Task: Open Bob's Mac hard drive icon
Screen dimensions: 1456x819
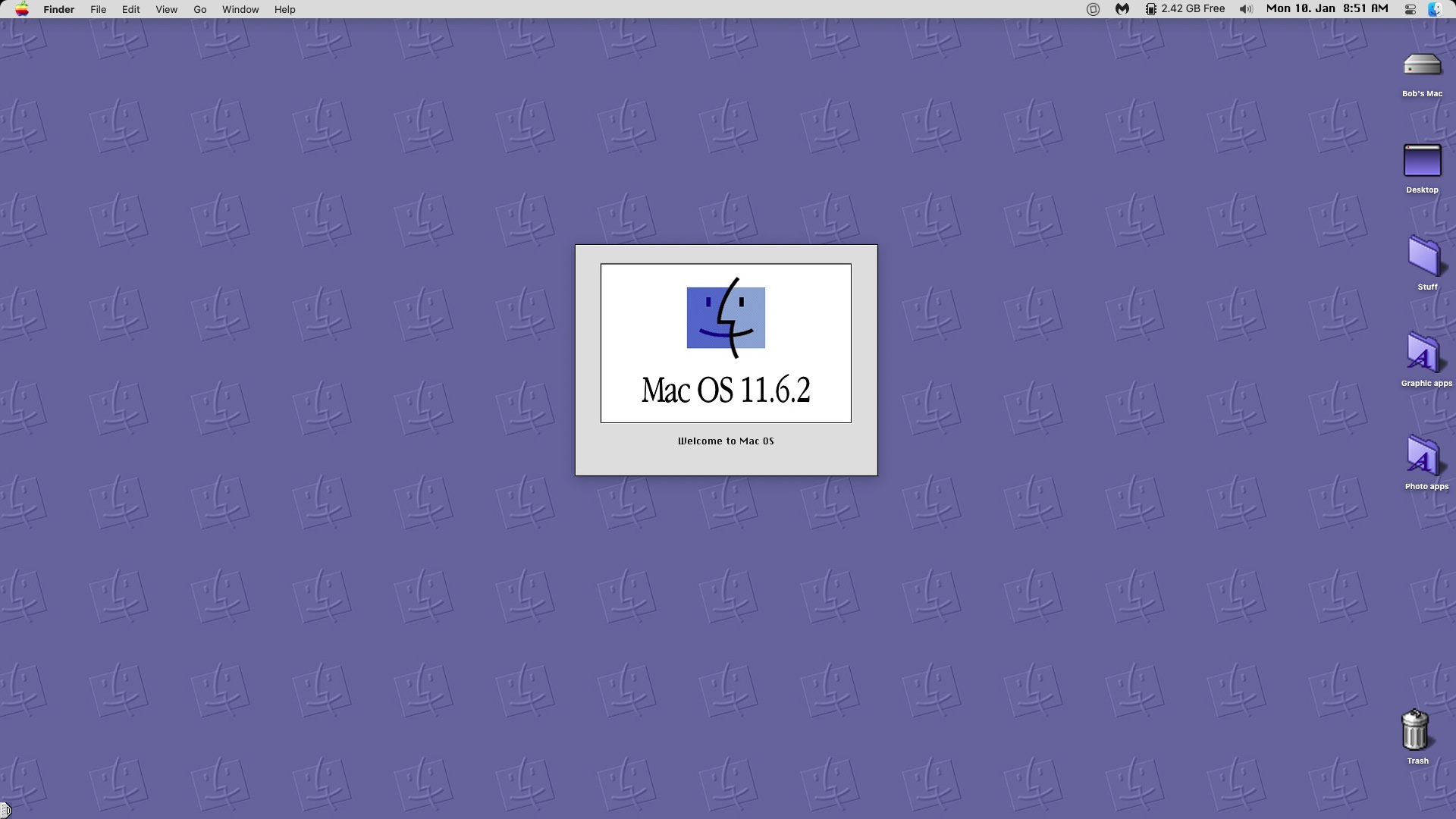Action: click(x=1422, y=66)
